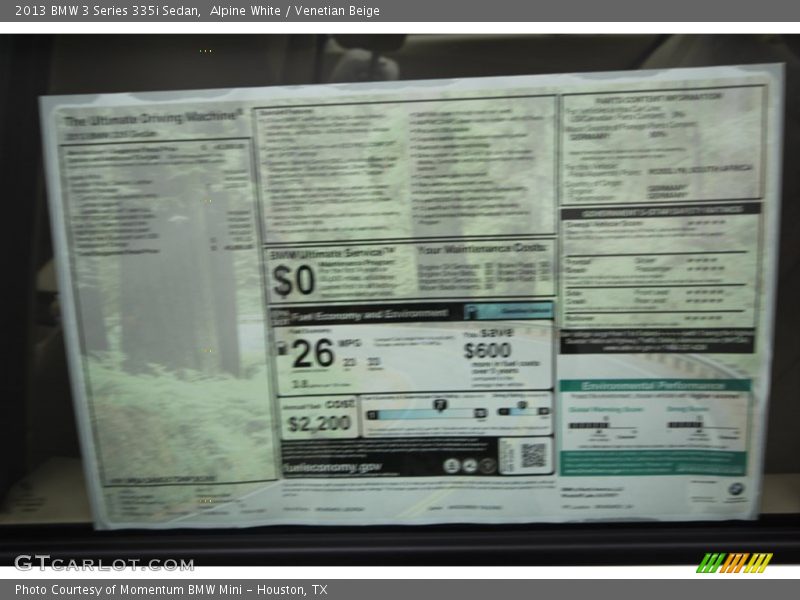The image size is (800, 600).
Task: Click the colored stripes logo at bottom right
Action: point(733,563)
